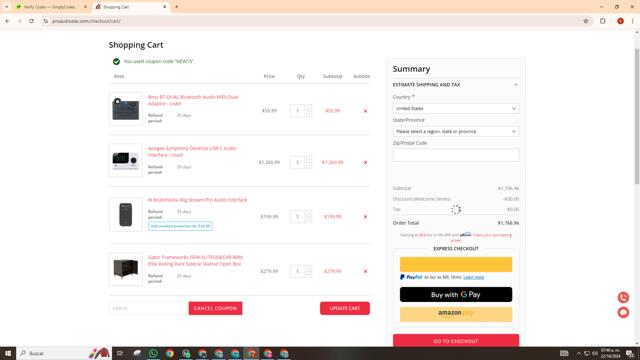Open WhatsApp from the taskbar
The width and height of the screenshot is (640, 360).
pyautogui.click(x=153, y=353)
